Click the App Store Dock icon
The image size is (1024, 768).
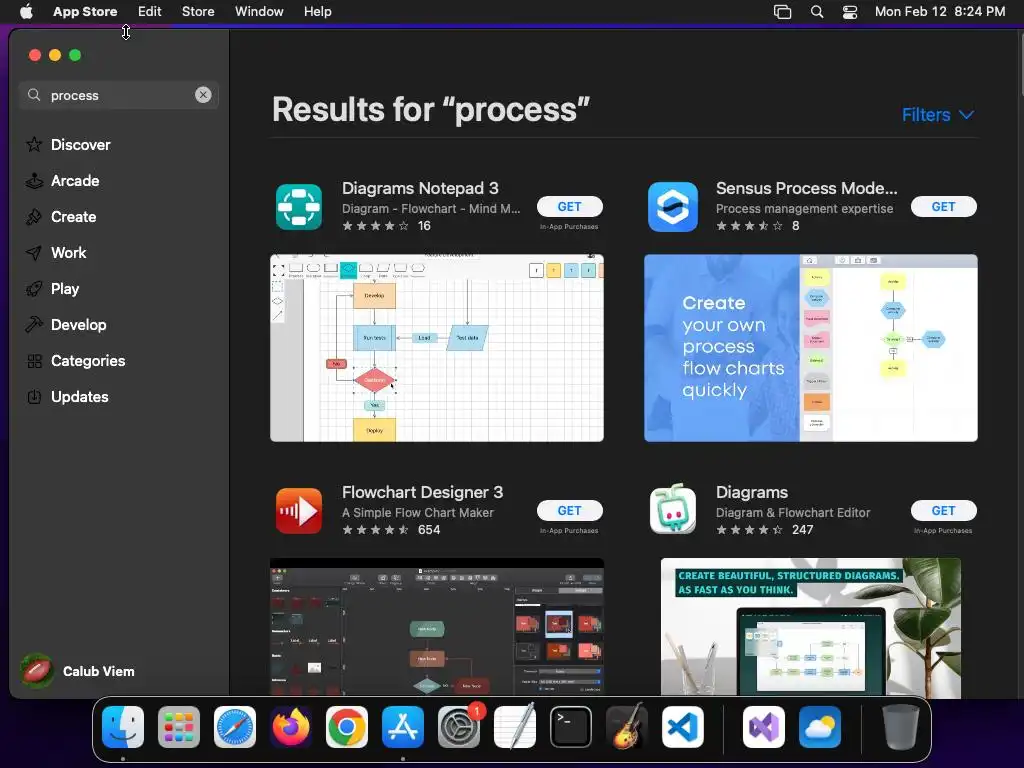coord(403,727)
